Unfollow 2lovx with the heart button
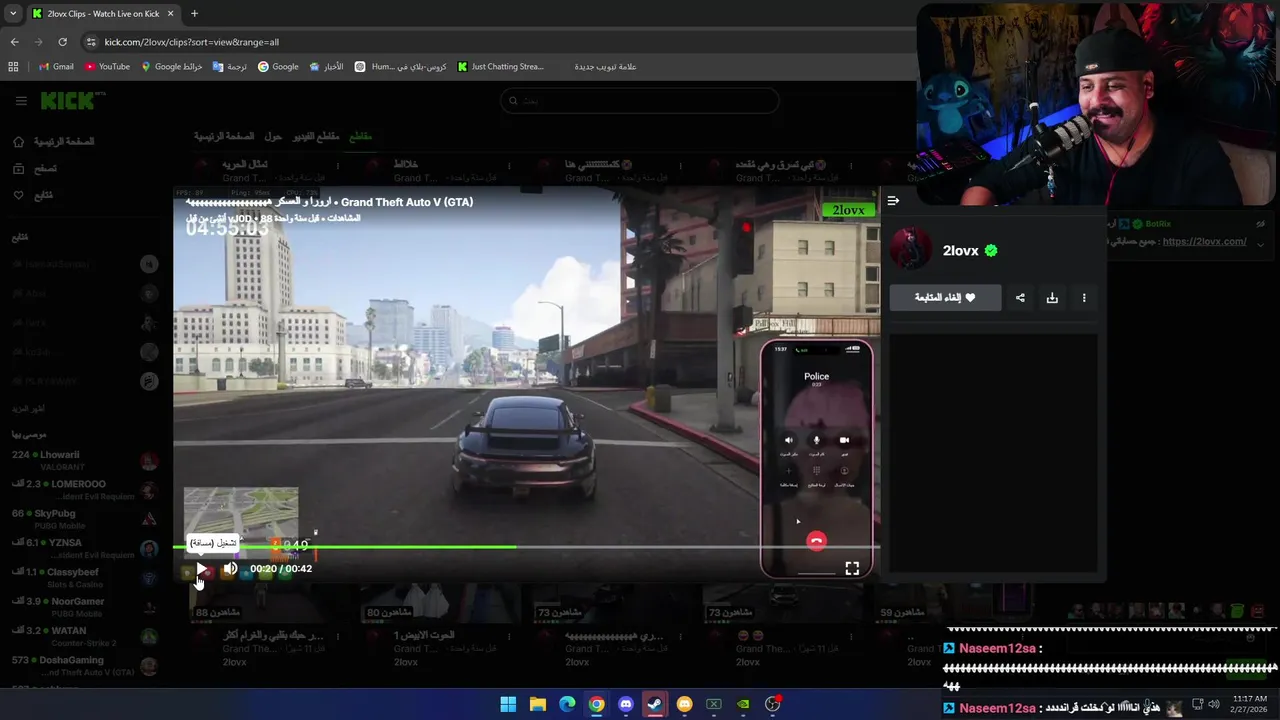Image resolution: width=1280 pixels, height=720 pixels. click(945, 297)
